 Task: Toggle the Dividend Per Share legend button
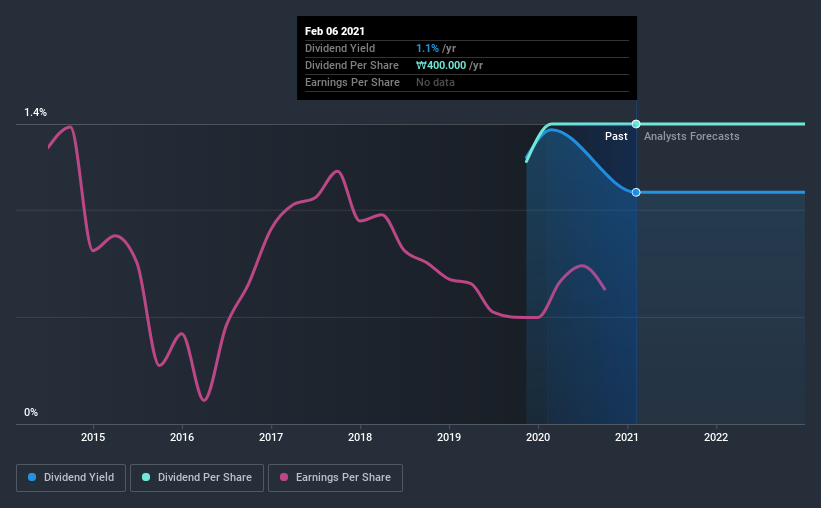197,478
